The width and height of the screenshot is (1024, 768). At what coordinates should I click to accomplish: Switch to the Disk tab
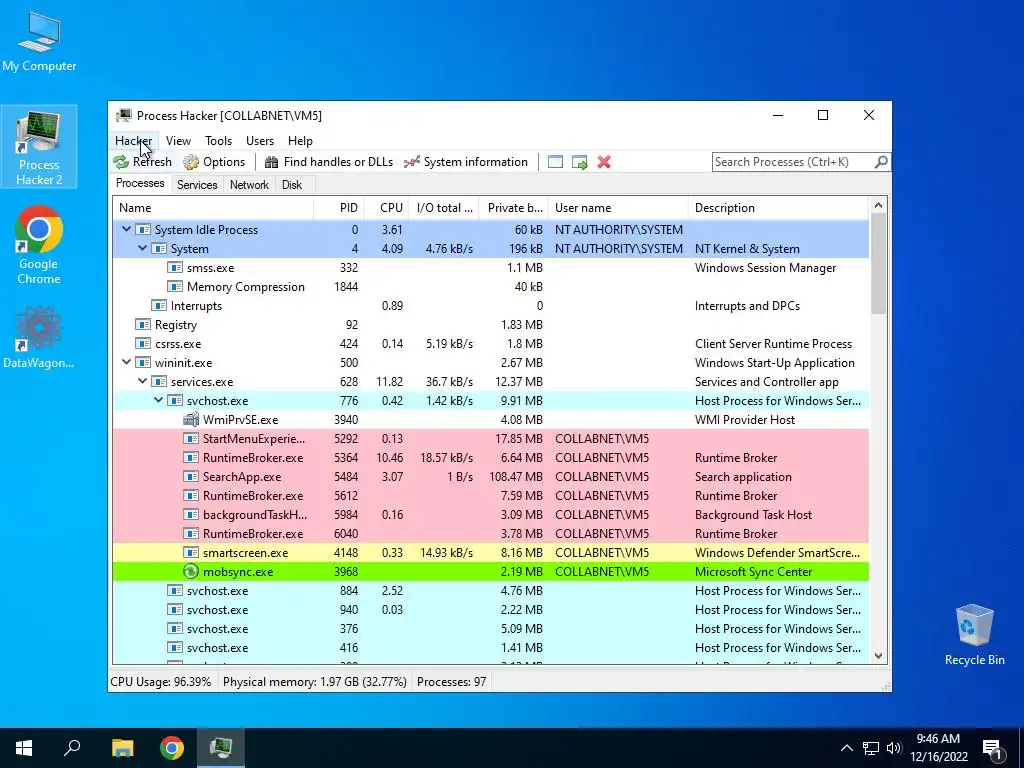pyautogui.click(x=292, y=185)
